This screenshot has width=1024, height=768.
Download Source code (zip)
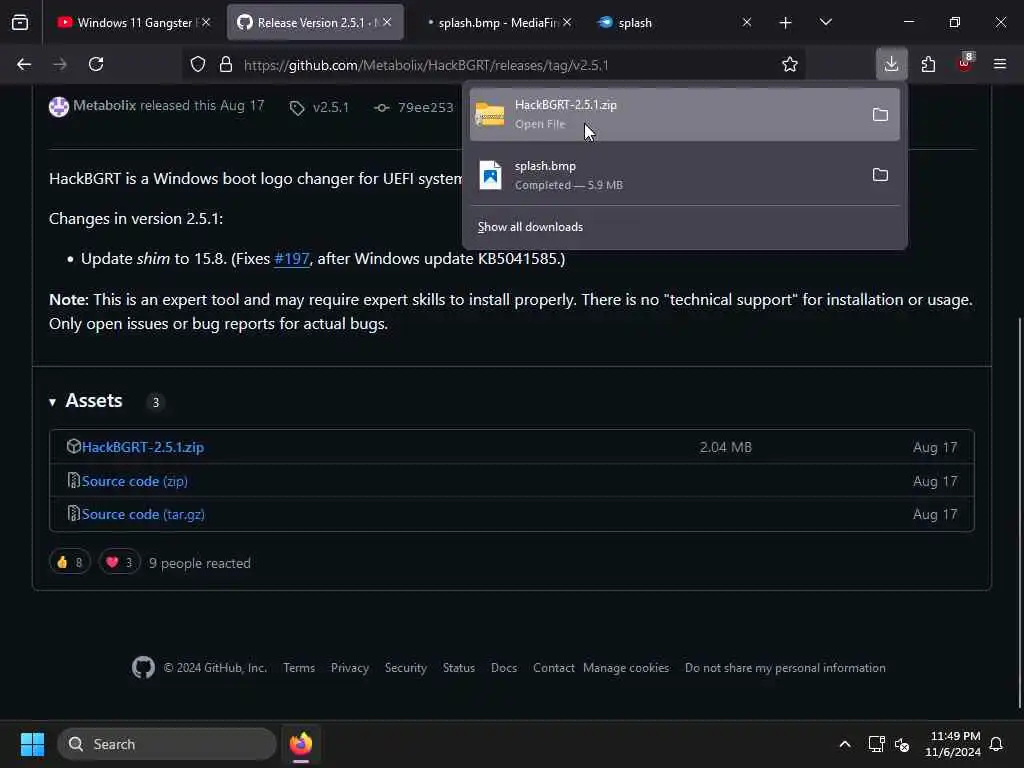[x=135, y=481]
